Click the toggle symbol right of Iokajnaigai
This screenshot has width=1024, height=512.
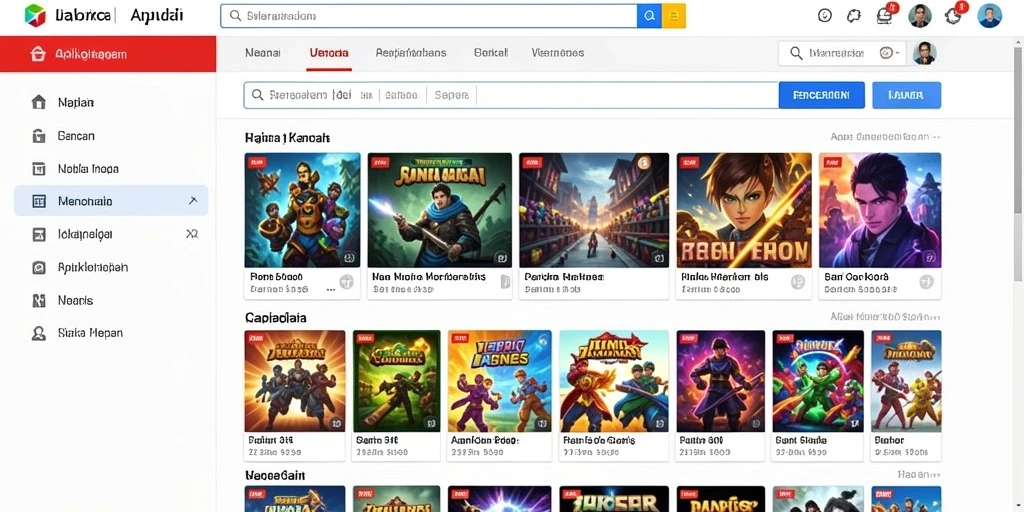192,234
